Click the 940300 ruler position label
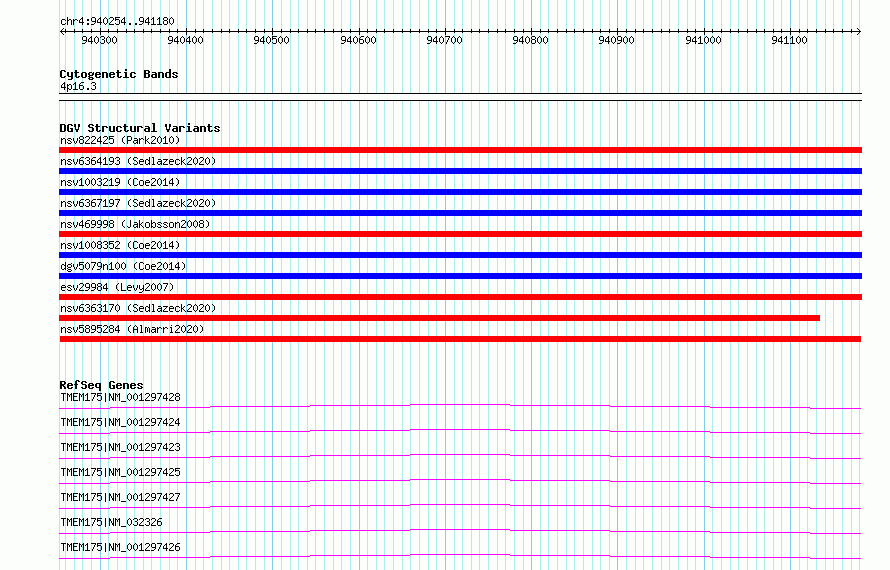This screenshot has height=570, width=890. (99, 40)
